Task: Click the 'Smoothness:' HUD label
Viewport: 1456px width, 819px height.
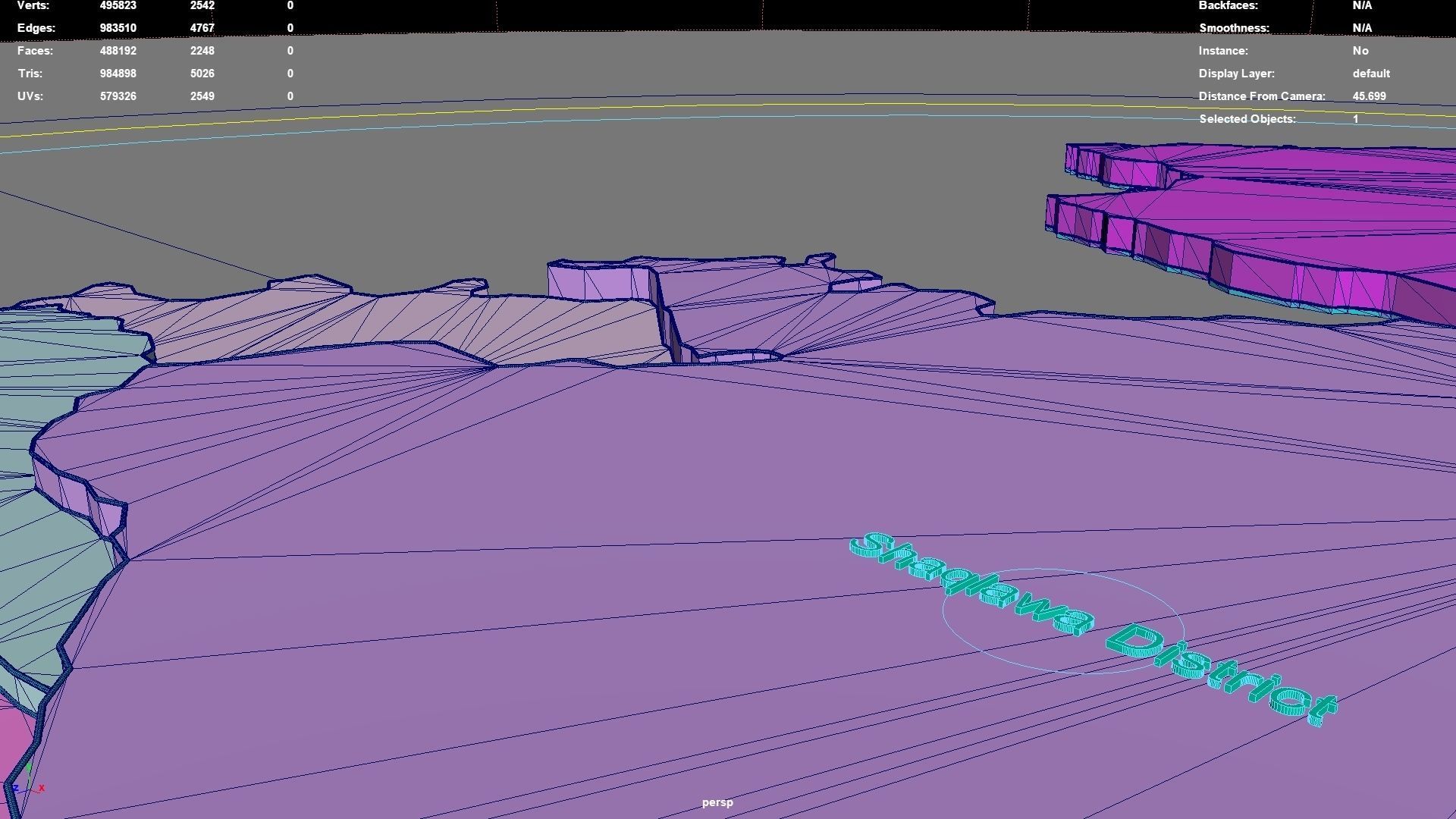Action: tap(1234, 28)
